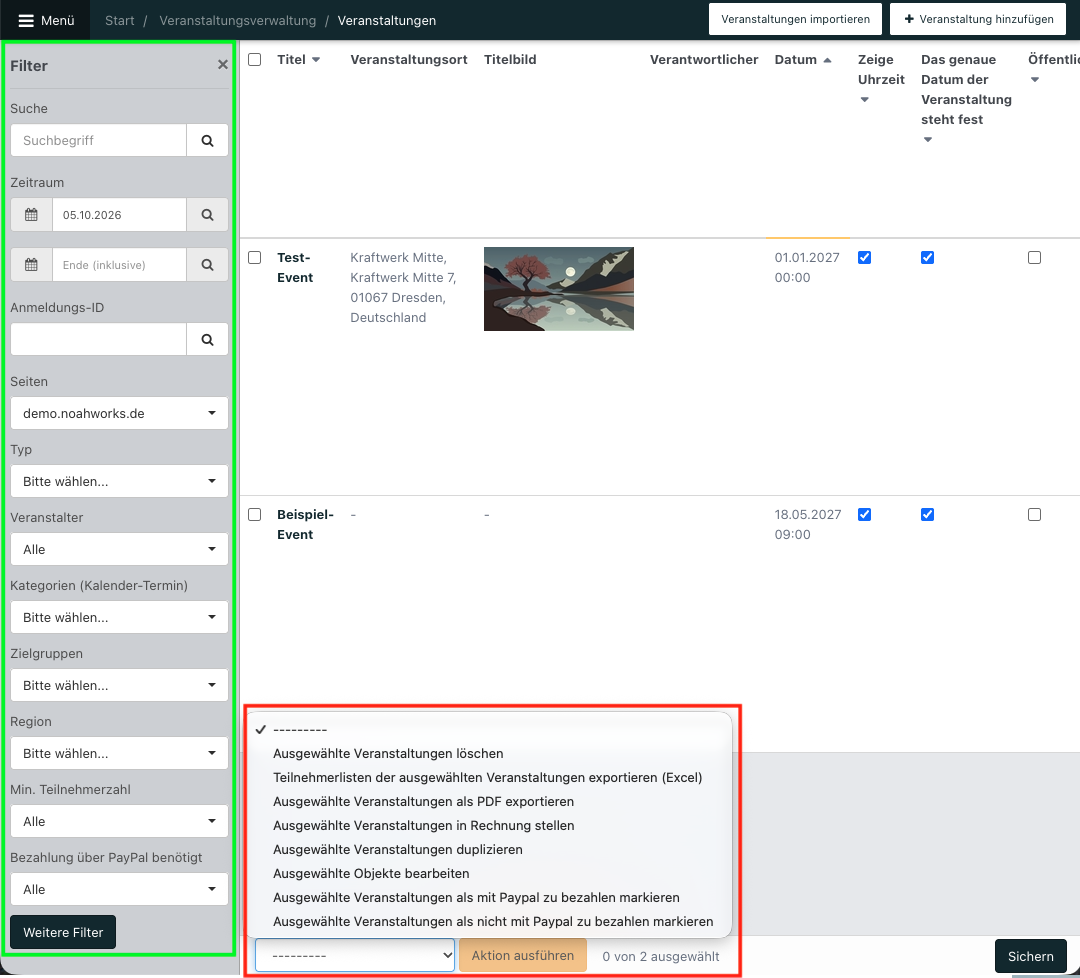
Task: Select the Beispiel-Event row checkbox
Action: 255,514
